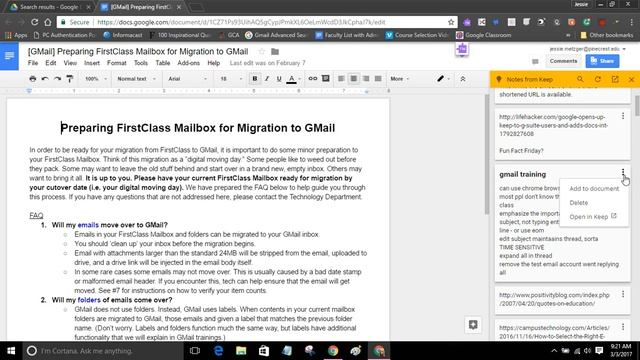Open the comment thread icon beside Comments
640x360 pixels.
point(535,62)
